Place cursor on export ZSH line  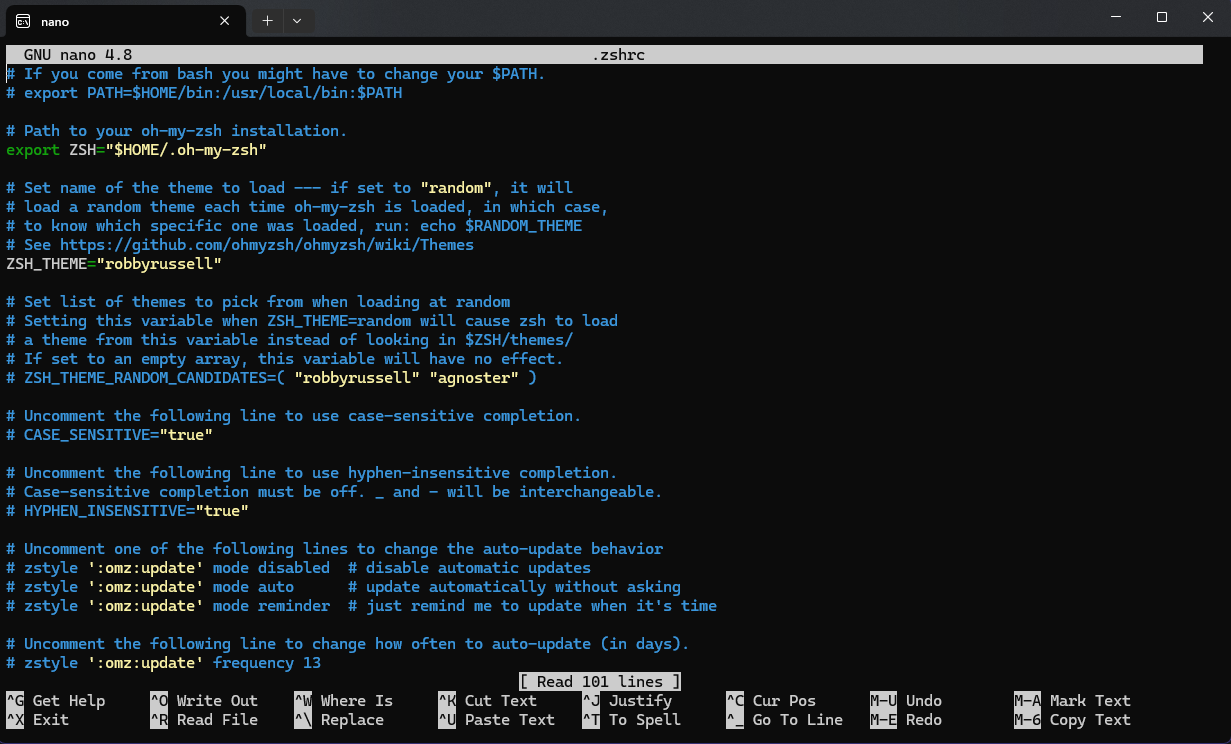coord(136,150)
